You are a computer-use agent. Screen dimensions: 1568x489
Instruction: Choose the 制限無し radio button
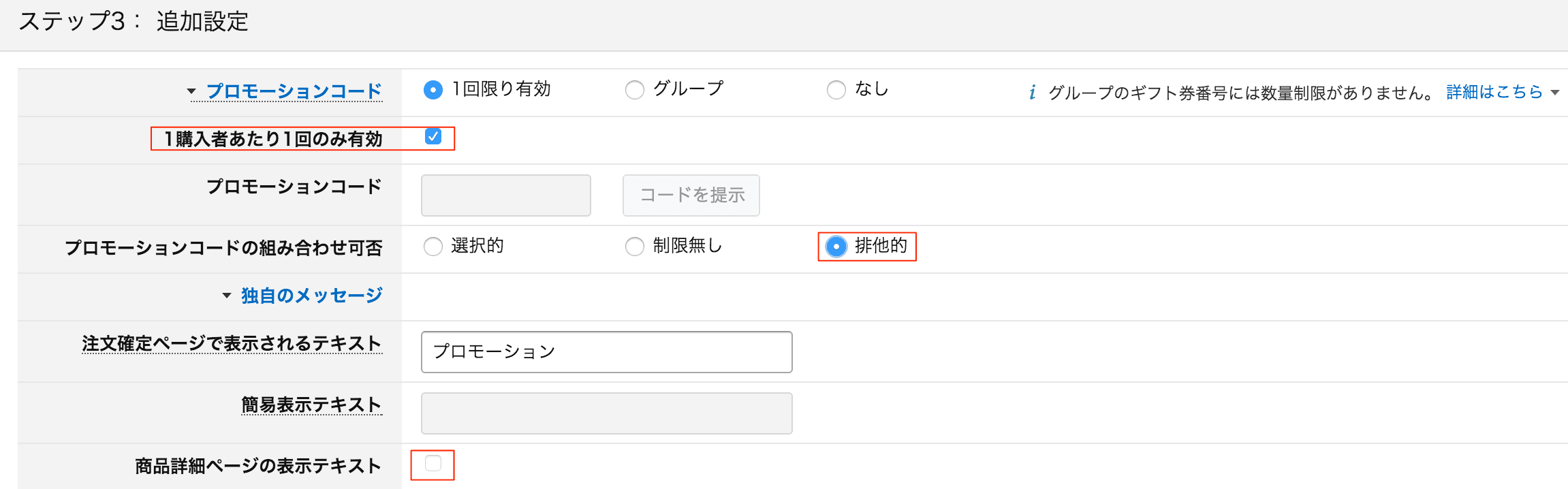tap(635, 247)
